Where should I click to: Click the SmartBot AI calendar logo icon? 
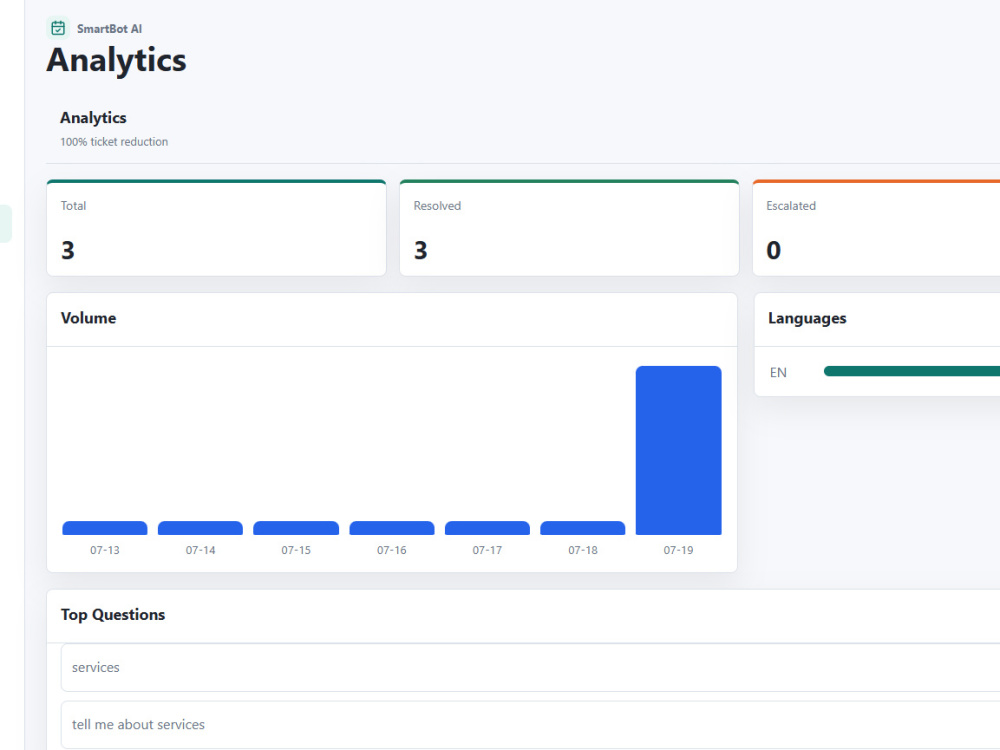(58, 28)
